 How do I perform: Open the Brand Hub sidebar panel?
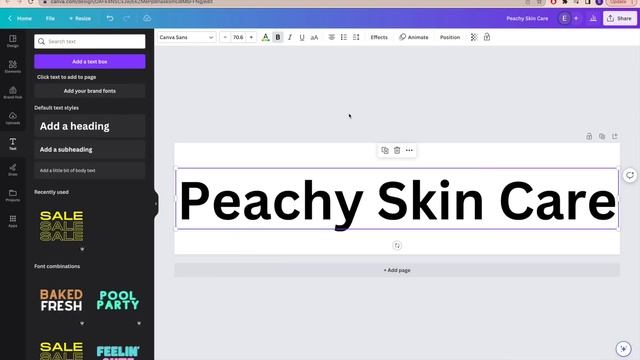13,93
